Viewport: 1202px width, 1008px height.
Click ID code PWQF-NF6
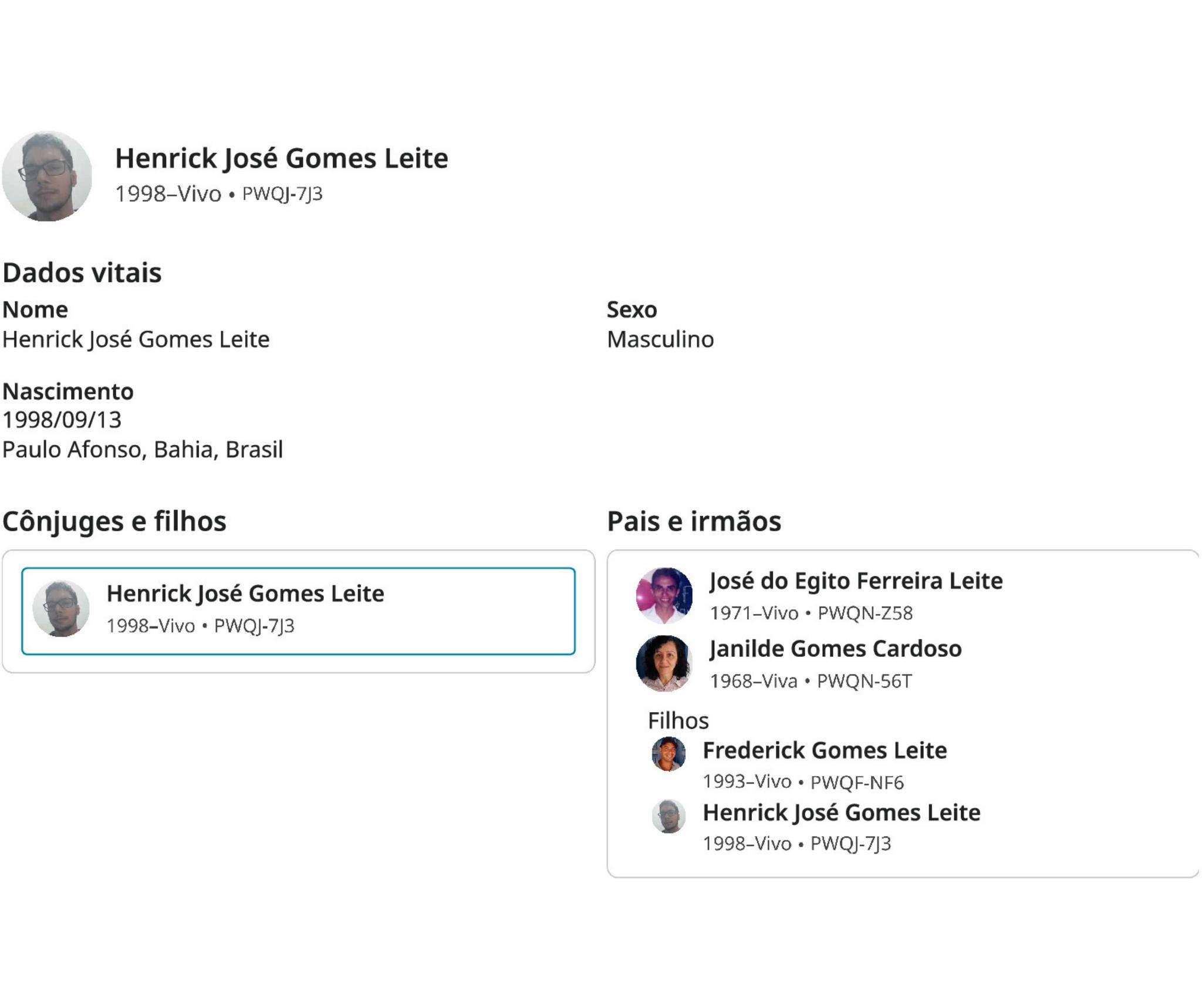(857, 782)
